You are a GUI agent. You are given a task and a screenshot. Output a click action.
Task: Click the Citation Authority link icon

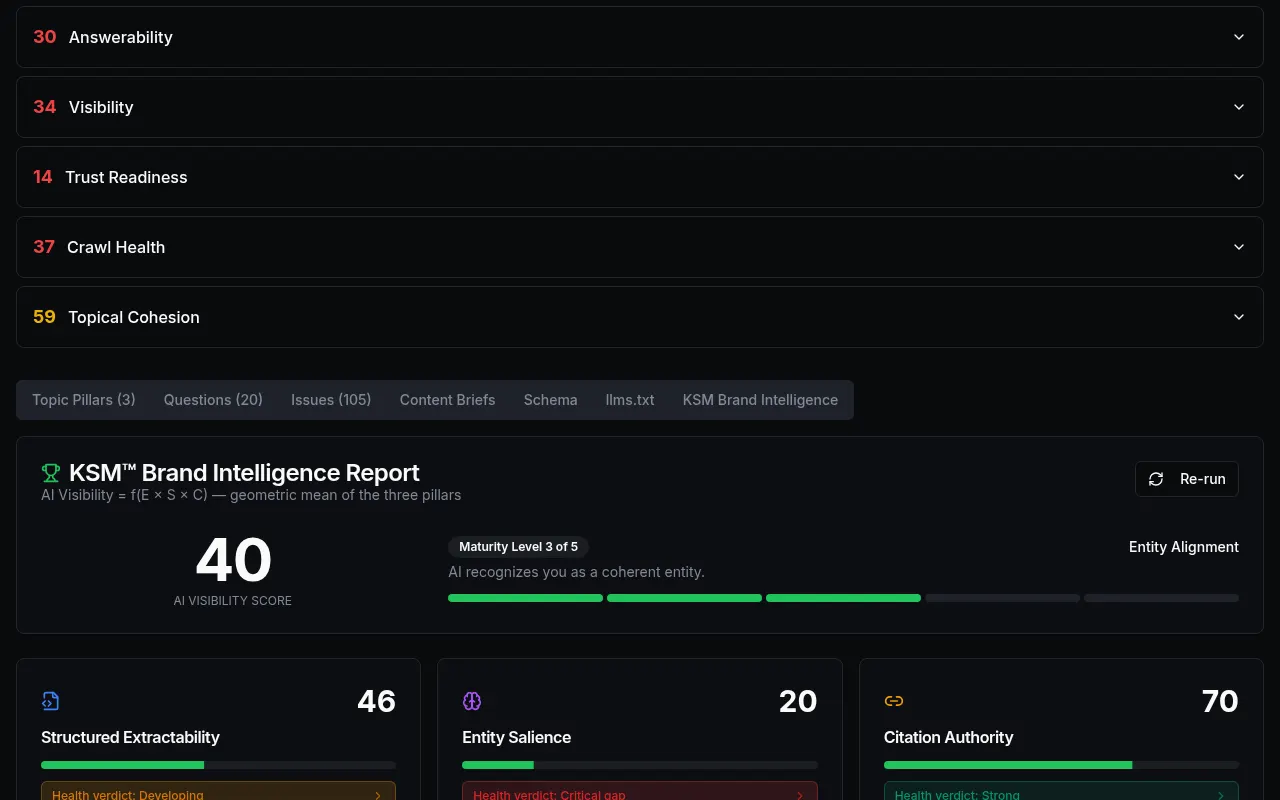click(894, 701)
